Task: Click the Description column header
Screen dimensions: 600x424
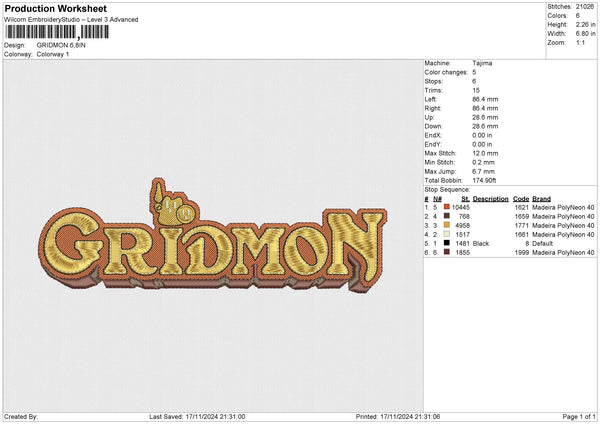Action: point(491,199)
